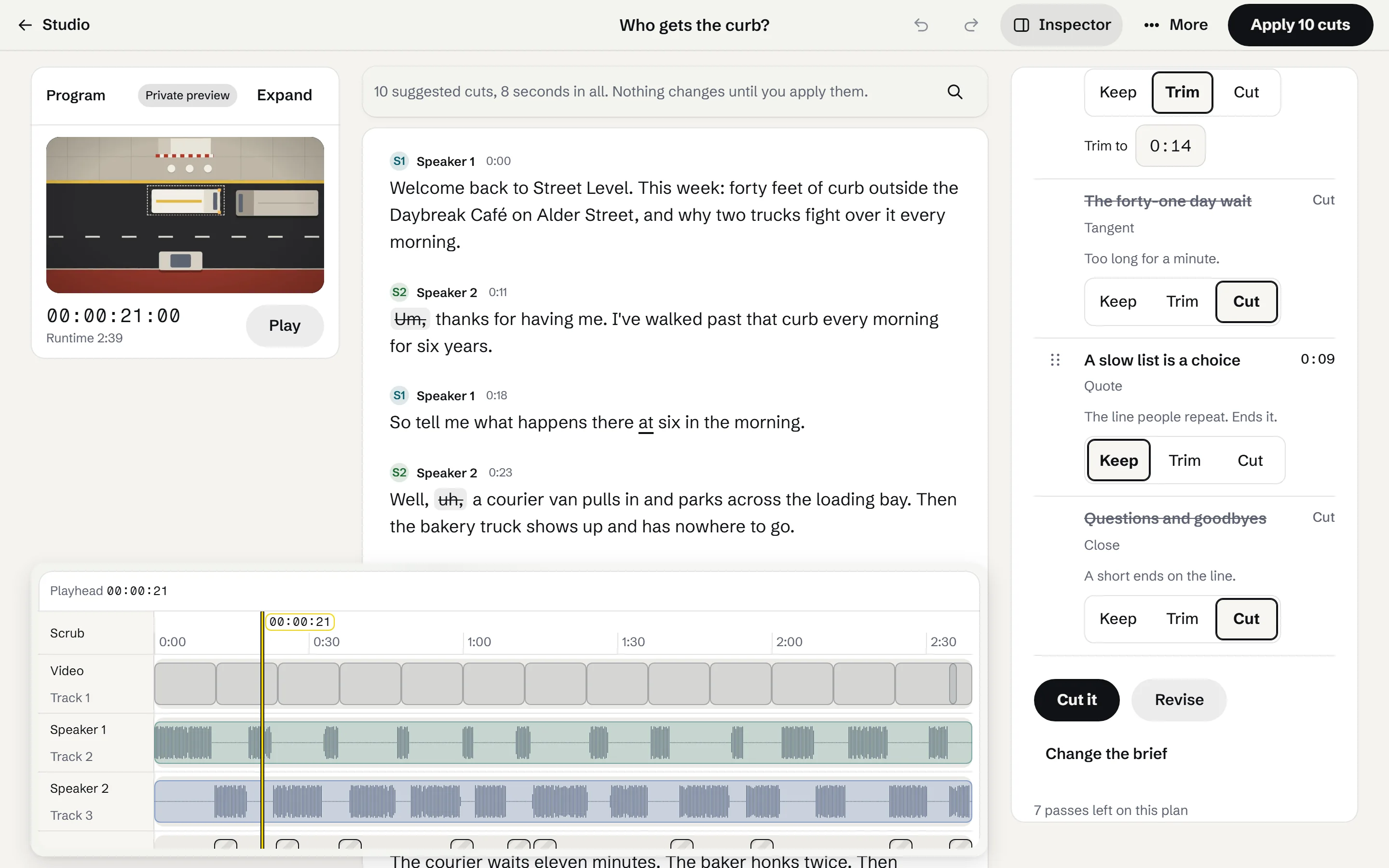Grab the drag handle beside 'A slow list is a choice'
1389x868 pixels.
(x=1055, y=360)
